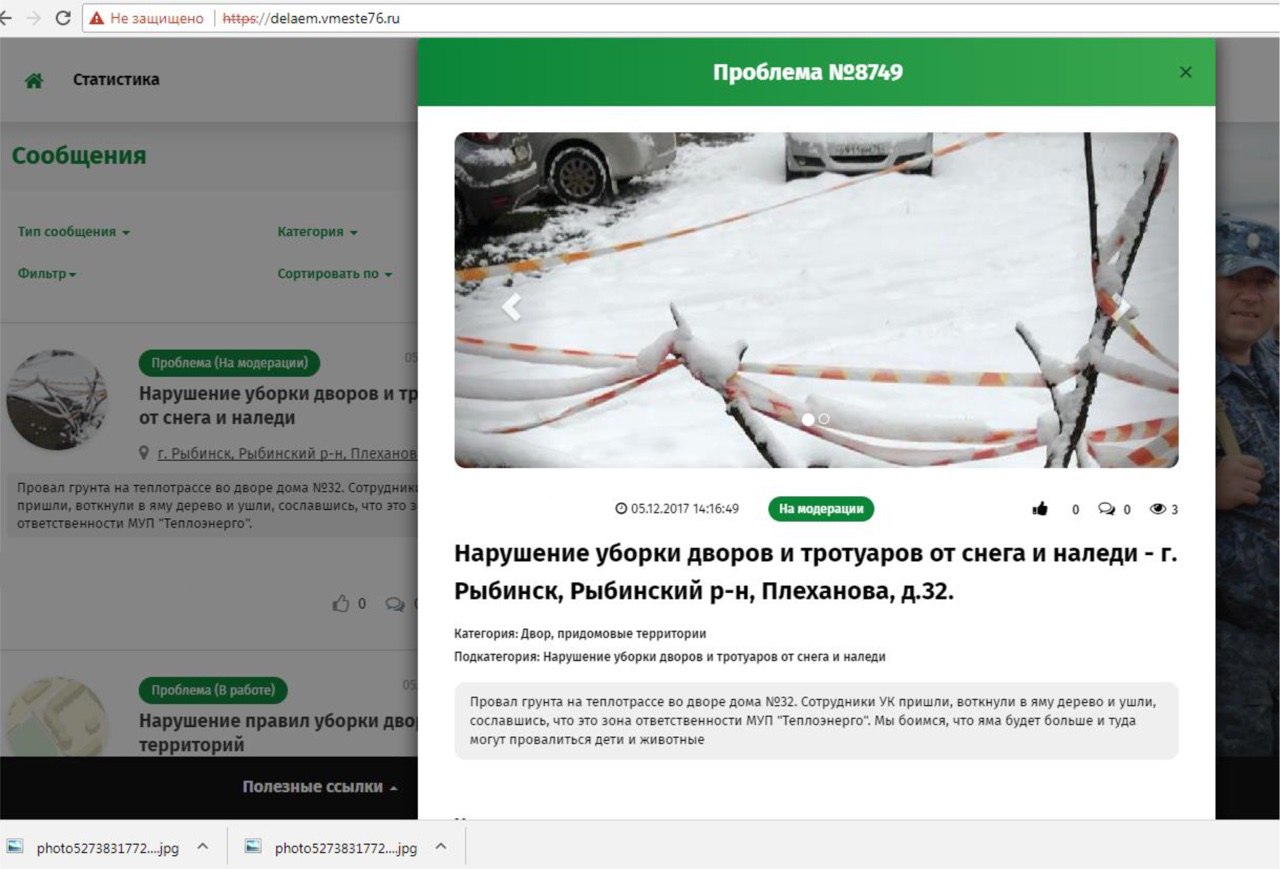Click the browser address bar URL
This screenshot has width=1280, height=869.
(x=312, y=18)
